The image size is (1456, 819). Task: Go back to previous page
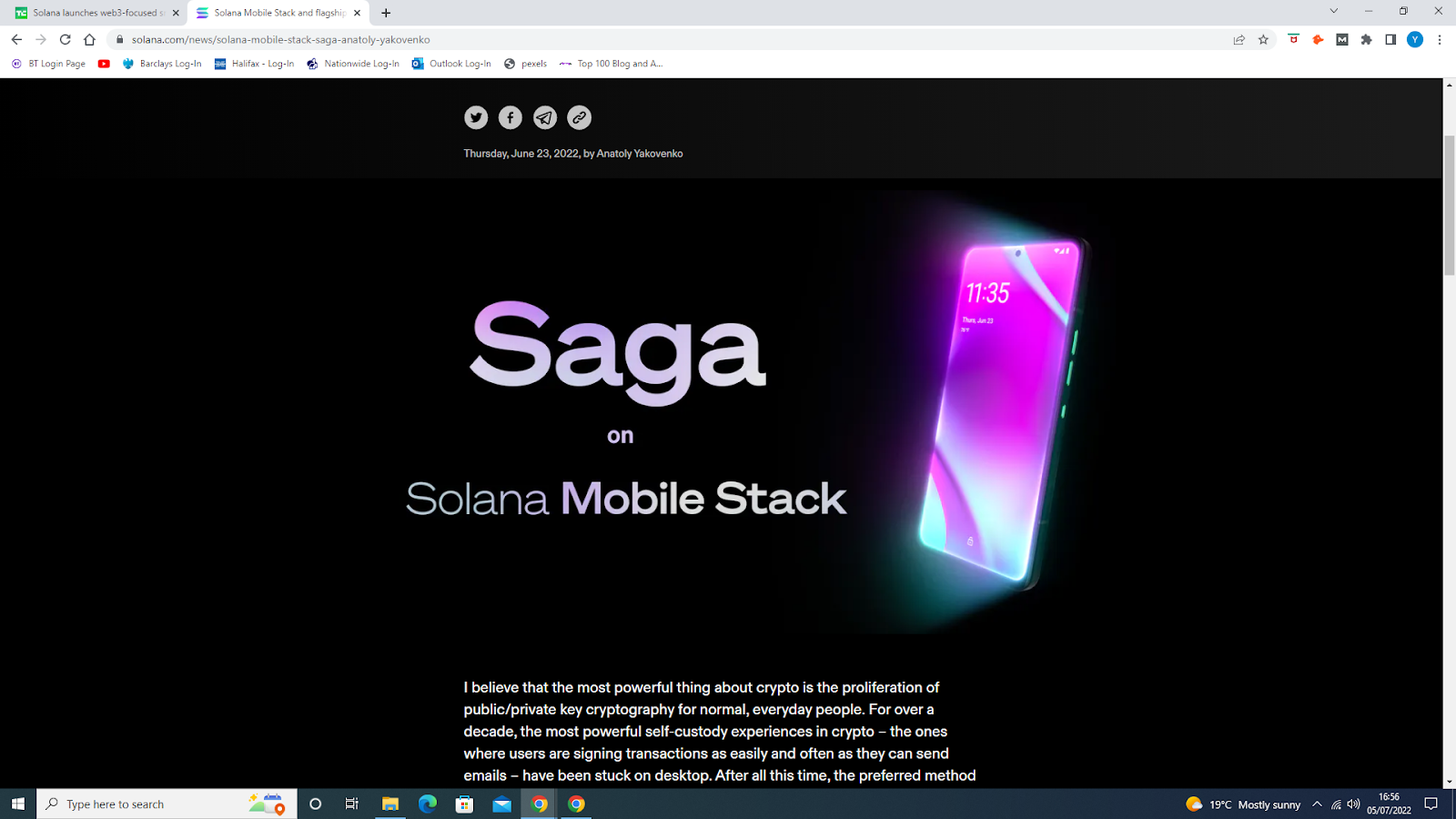pos(16,39)
